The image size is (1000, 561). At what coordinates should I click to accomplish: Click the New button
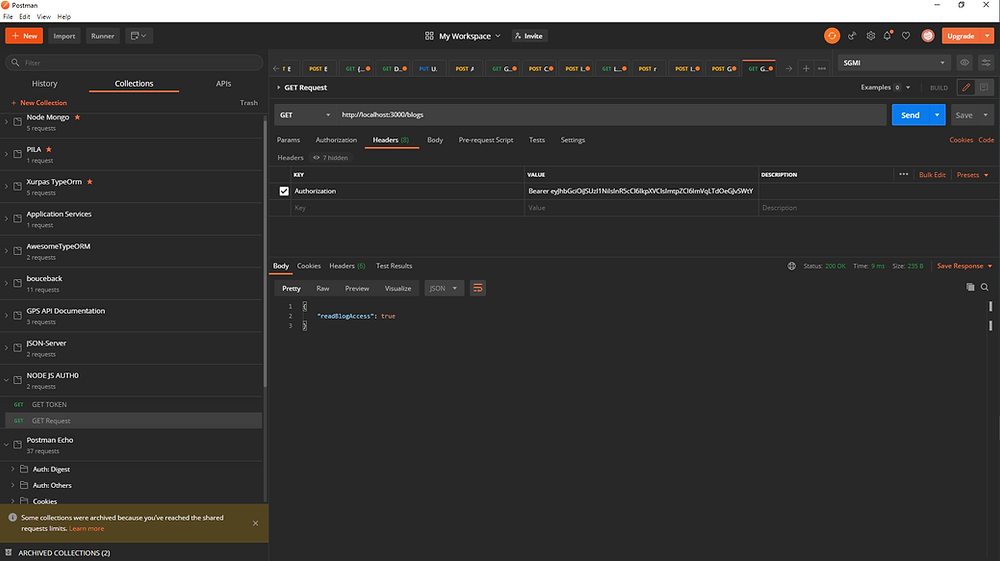(x=24, y=36)
